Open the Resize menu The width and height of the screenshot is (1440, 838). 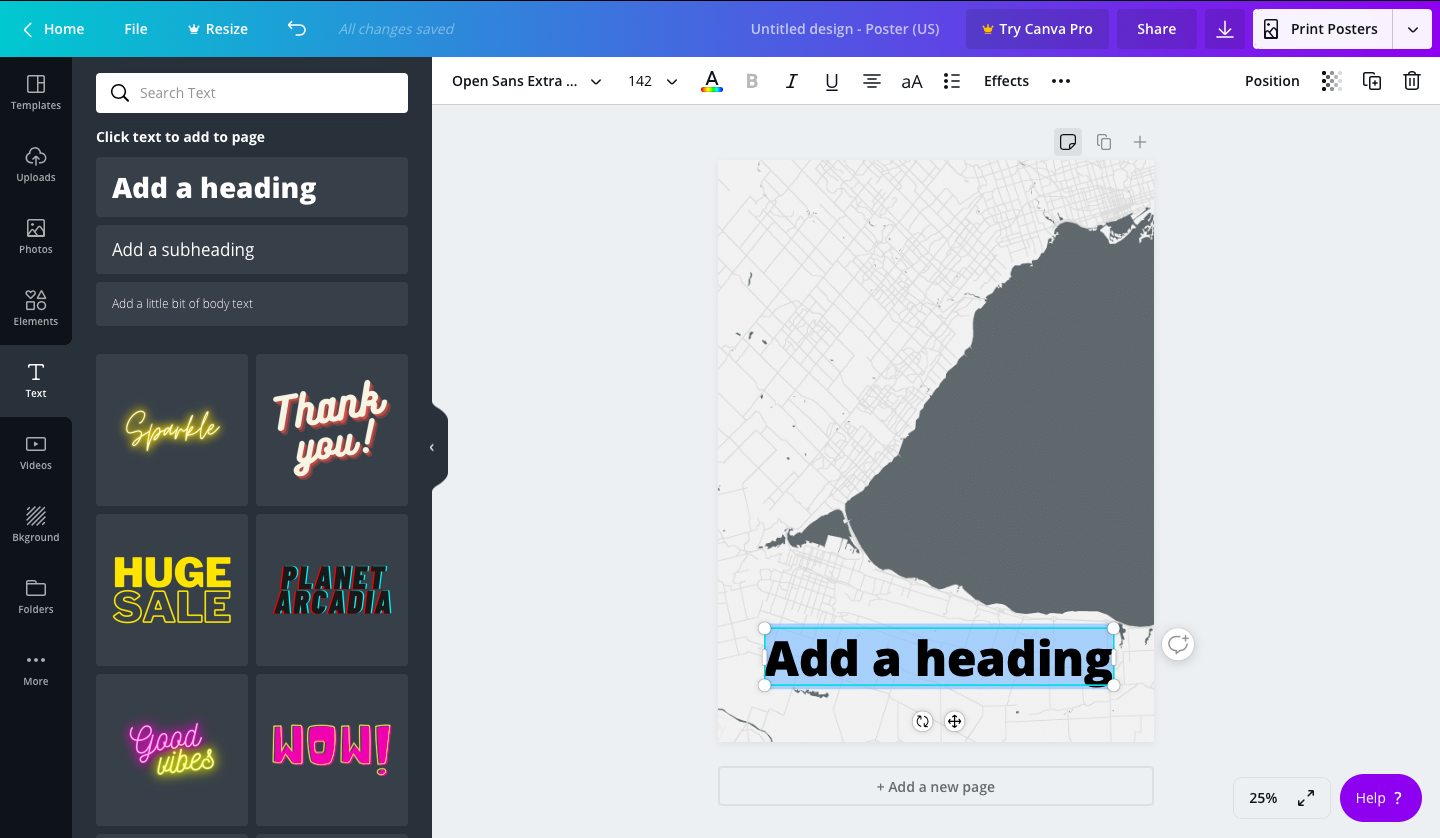tap(218, 29)
